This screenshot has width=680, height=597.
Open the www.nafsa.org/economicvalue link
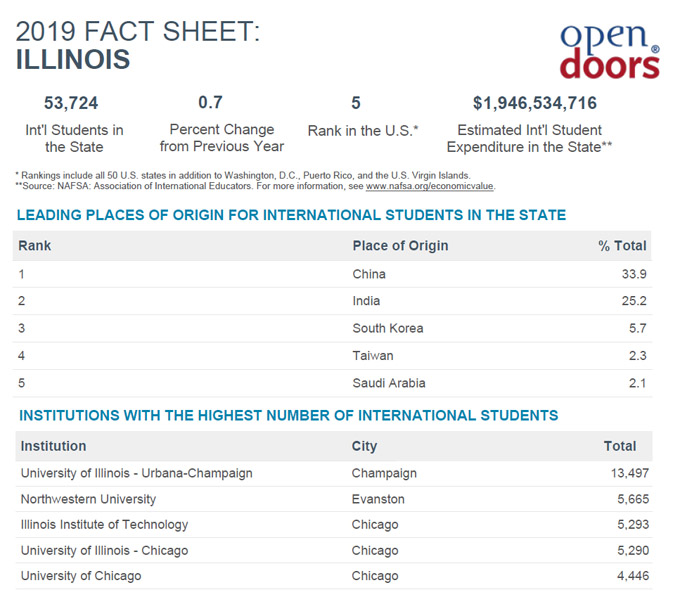tap(429, 186)
